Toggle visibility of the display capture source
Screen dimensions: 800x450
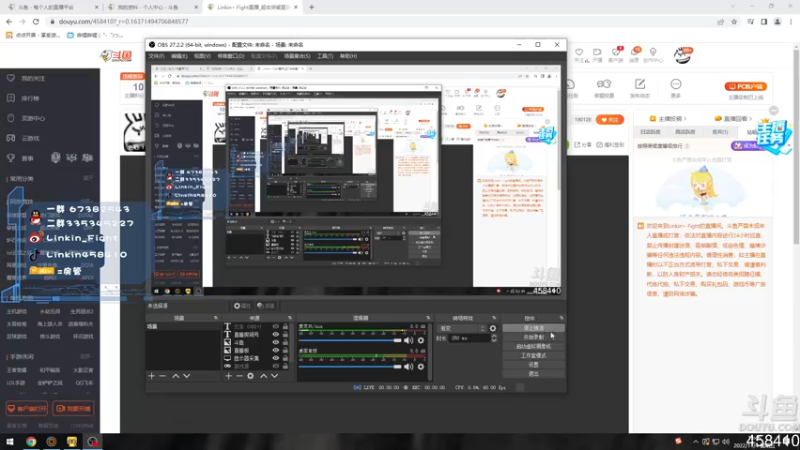[276, 358]
